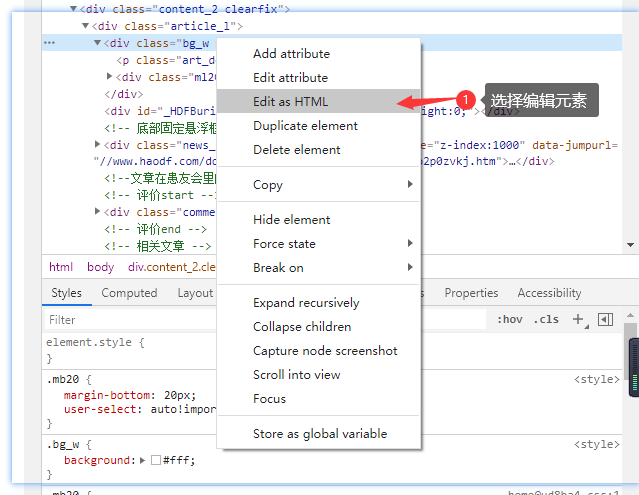Viewport: 639px width, 495px height.
Task: Choose Edit as HTML from context menu
Action: coord(290,101)
